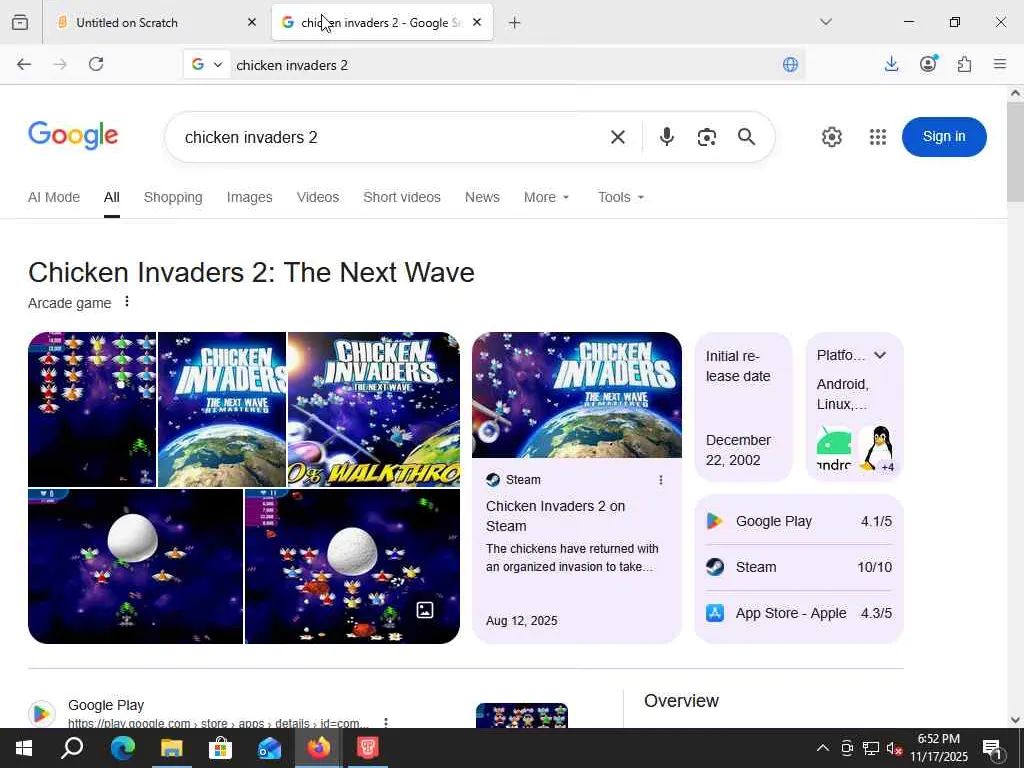This screenshot has height=768, width=1024.
Task: Expand the Tools dropdown
Action: (x=621, y=197)
